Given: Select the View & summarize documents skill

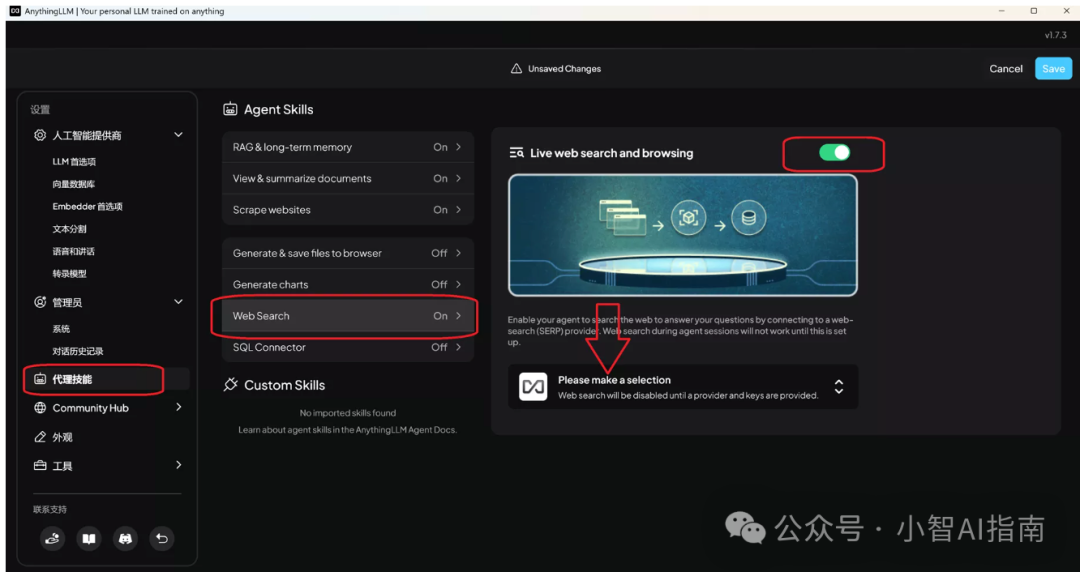Looking at the screenshot, I should point(348,178).
